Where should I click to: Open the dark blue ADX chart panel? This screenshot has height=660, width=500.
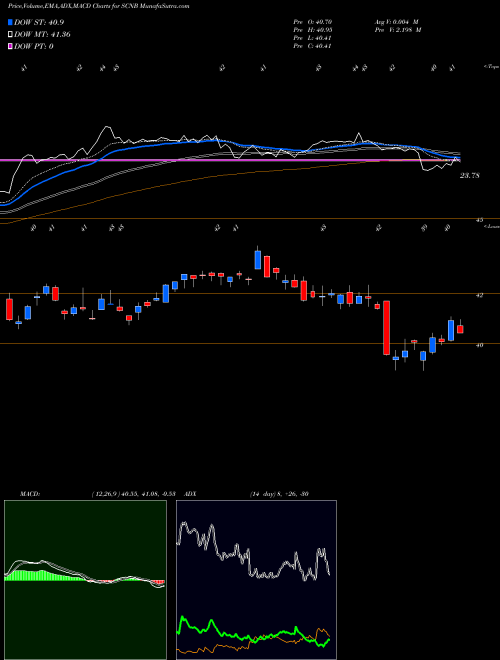pyautogui.click(x=256, y=580)
